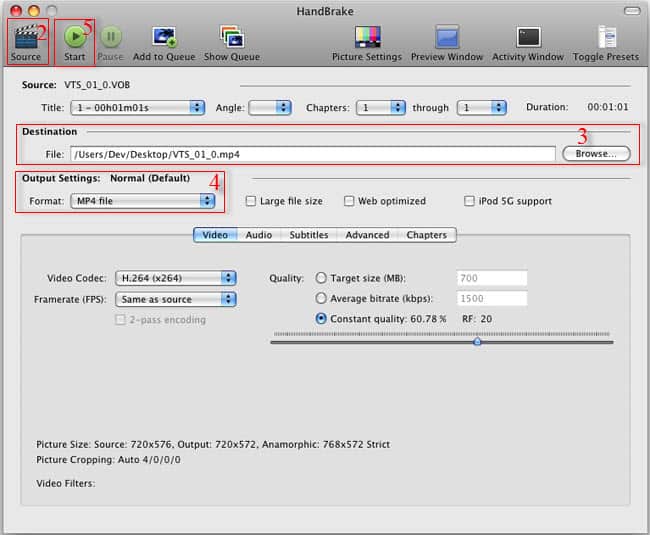Enable Web optimized checkbox
Viewport: 650px width, 535px height.
click(x=349, y=201)
